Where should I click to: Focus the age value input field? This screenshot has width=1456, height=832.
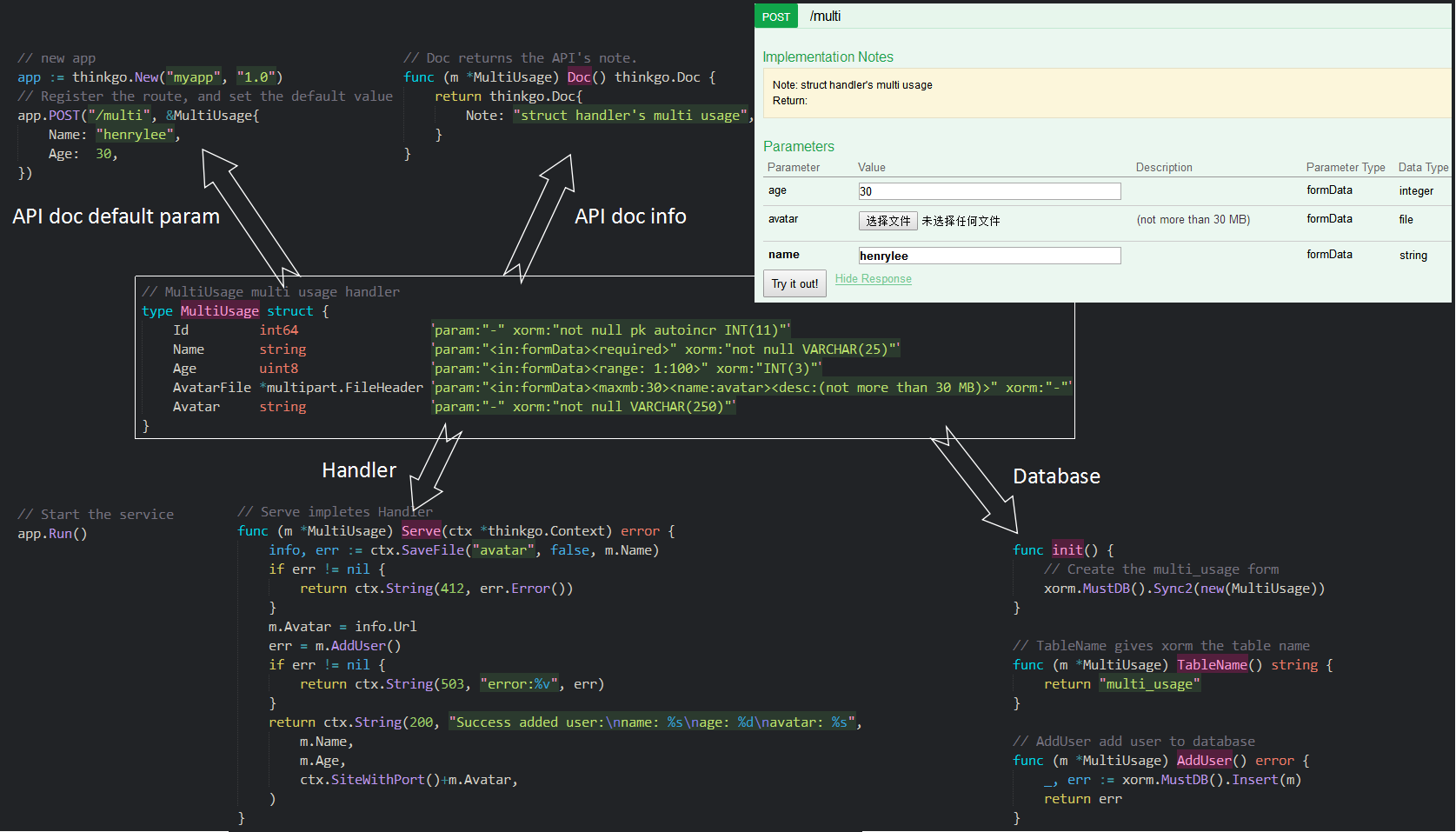[x=989, y=191]
